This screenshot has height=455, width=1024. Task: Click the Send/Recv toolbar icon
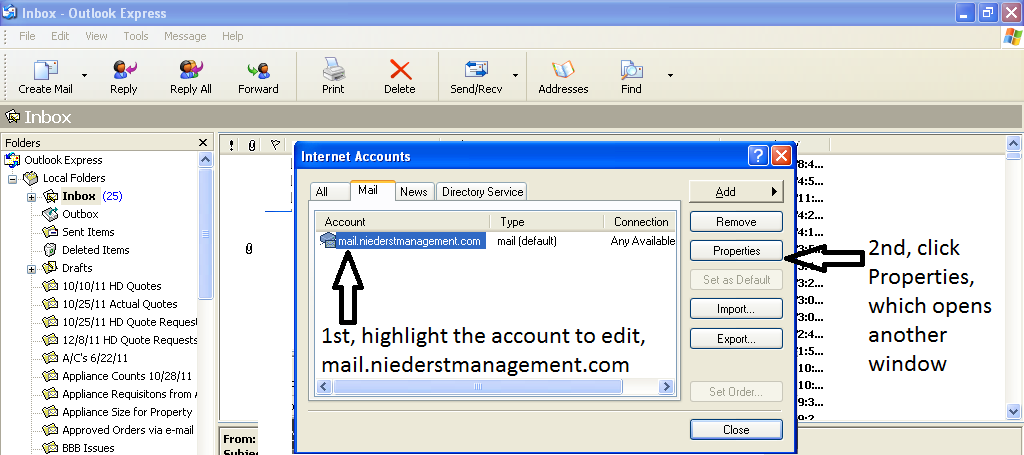pos(476,70)
